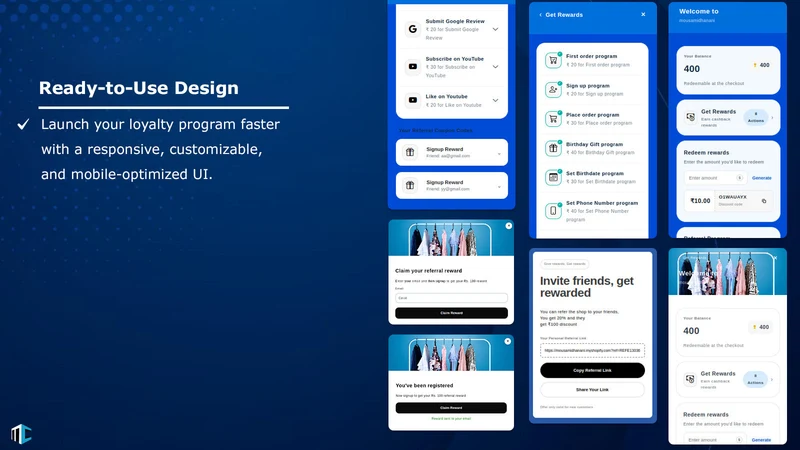Image resolution: width=800 pixels, height=450 pixels.
Task: Click Generate in the lower Redeem rewards card
Action: (761, 440)
